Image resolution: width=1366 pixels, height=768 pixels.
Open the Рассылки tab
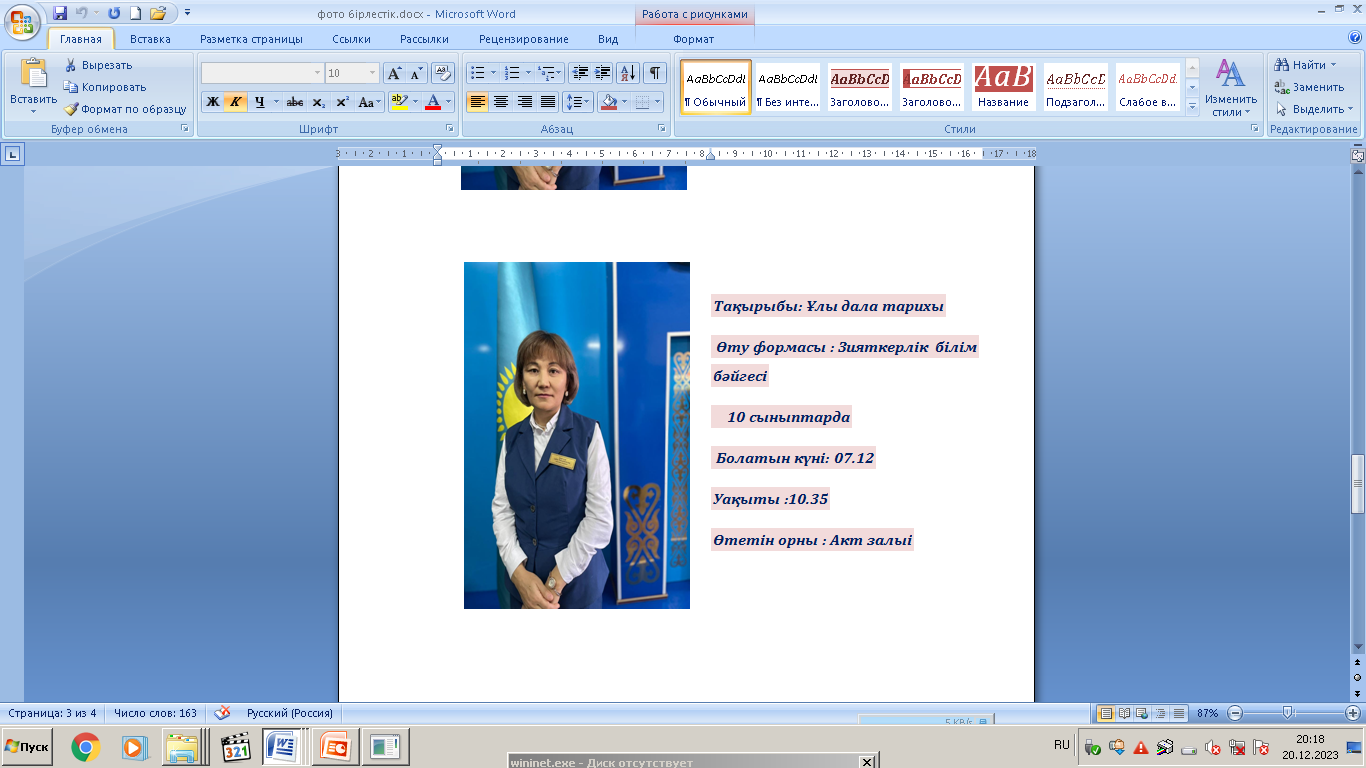click(x=424, y=39)
